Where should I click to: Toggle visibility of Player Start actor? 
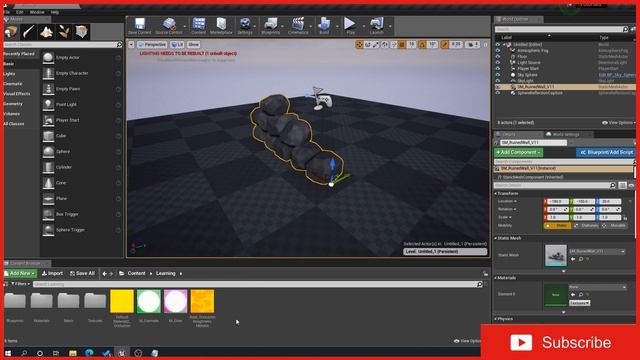(498, 69)
